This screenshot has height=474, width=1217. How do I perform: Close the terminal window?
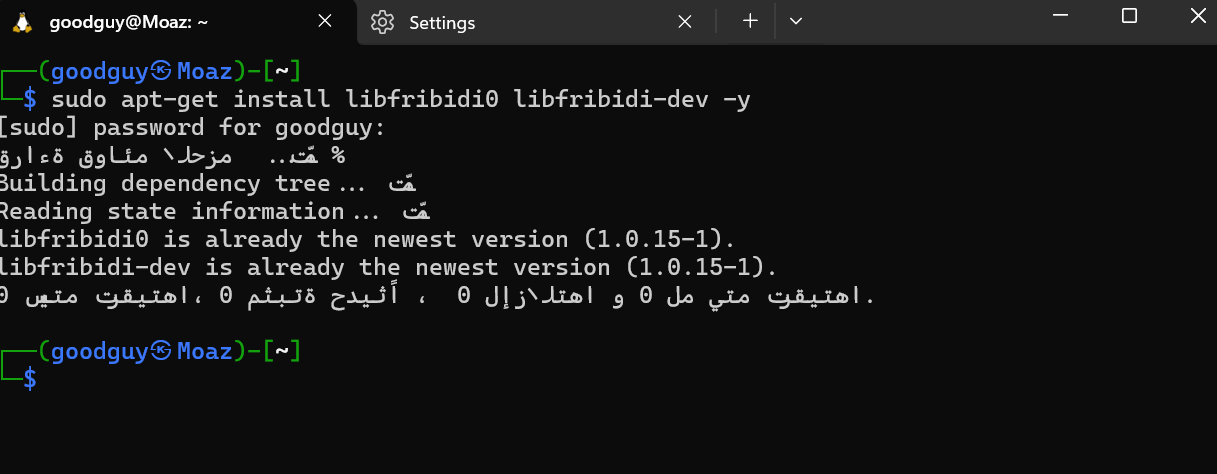pos(1194,16)
